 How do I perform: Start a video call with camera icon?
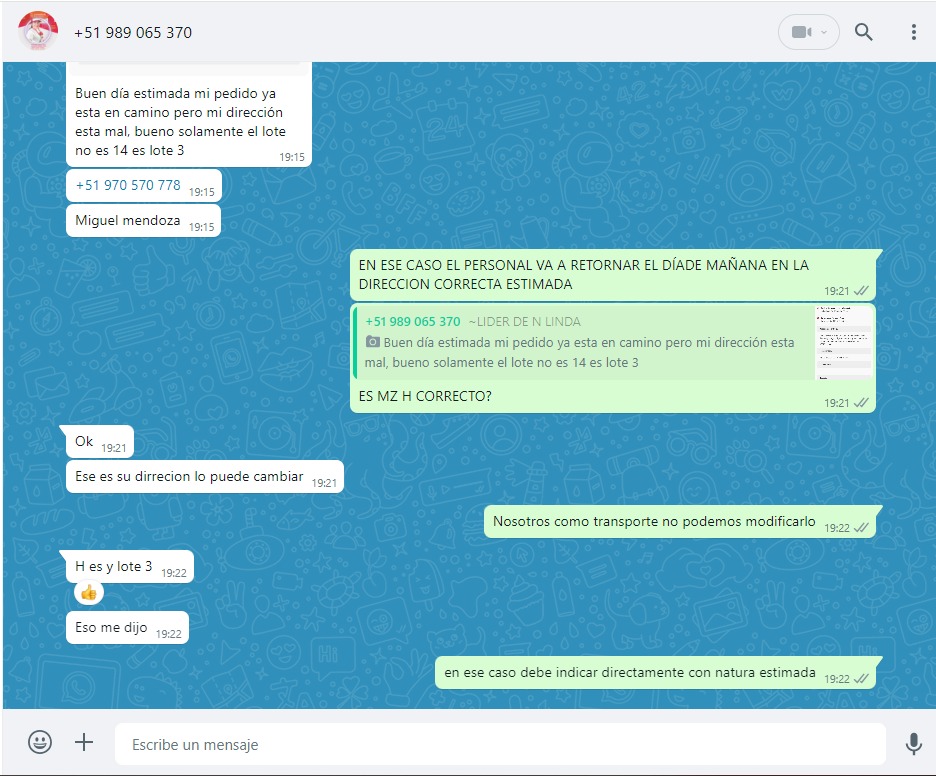800,32
